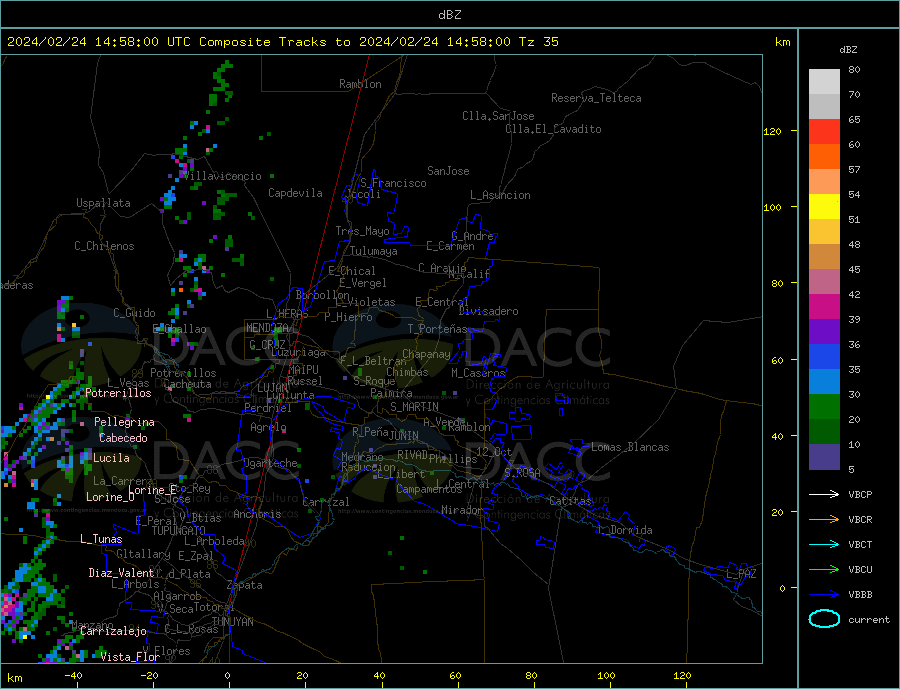Click the white 80 dBZ color swatch
The height and width of the screenshot is (689, 900).
(x=824, y=82)
